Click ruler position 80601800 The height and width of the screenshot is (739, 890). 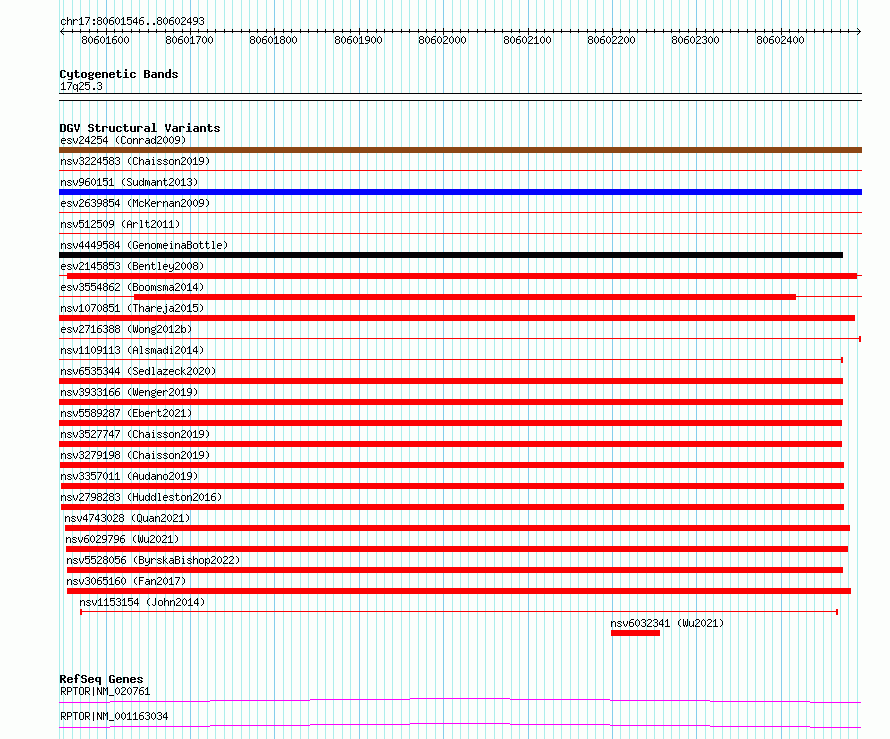[274, 40]
